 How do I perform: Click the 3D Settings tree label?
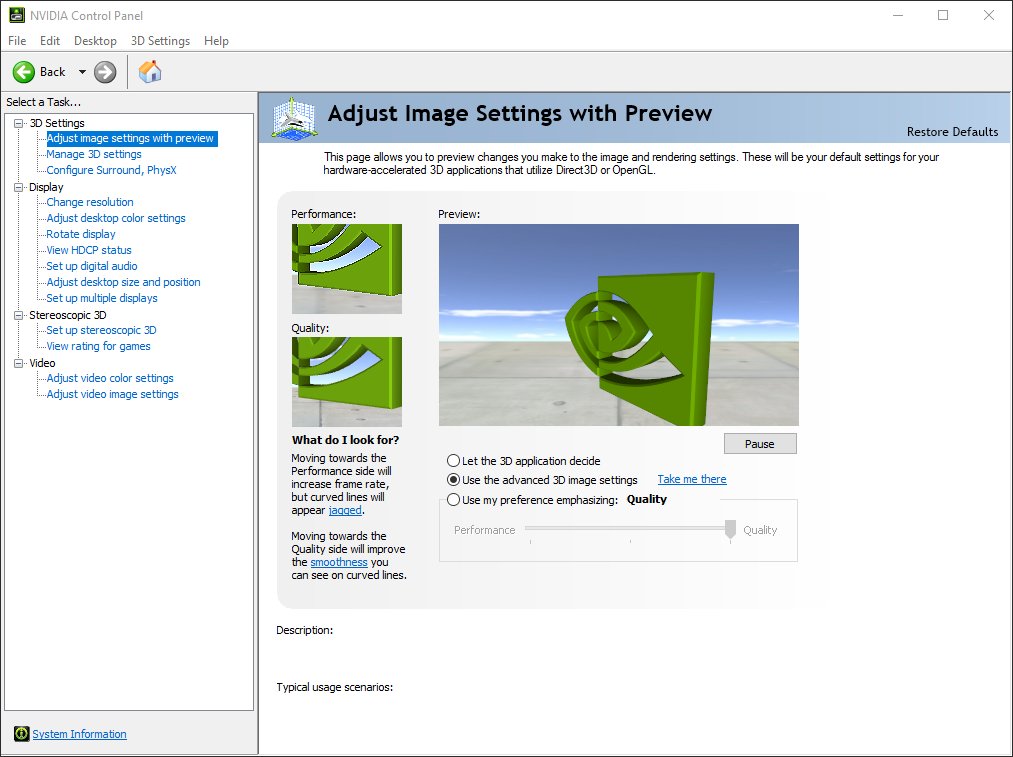coord(57,123)
